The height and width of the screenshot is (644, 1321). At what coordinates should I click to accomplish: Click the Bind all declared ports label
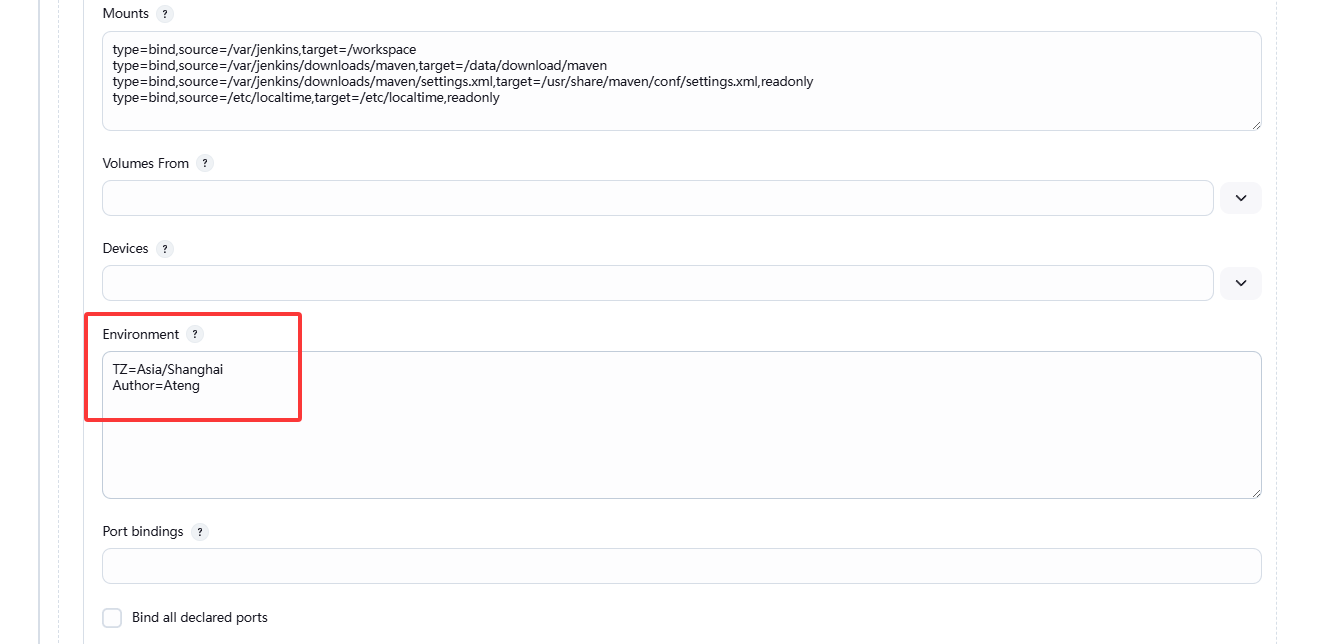coord(200,618)
